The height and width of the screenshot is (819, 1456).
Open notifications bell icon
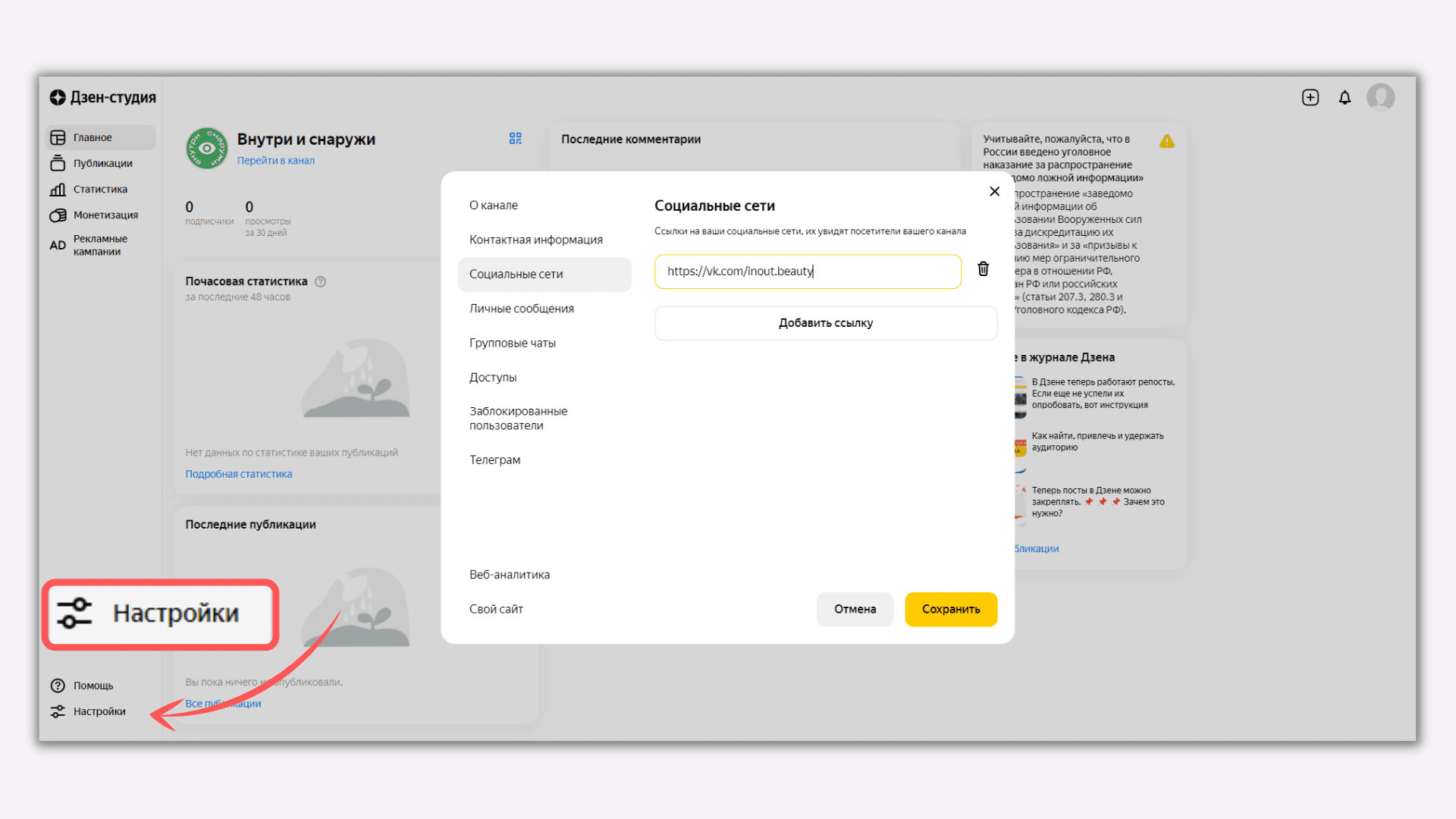(x=1345, y=98)
